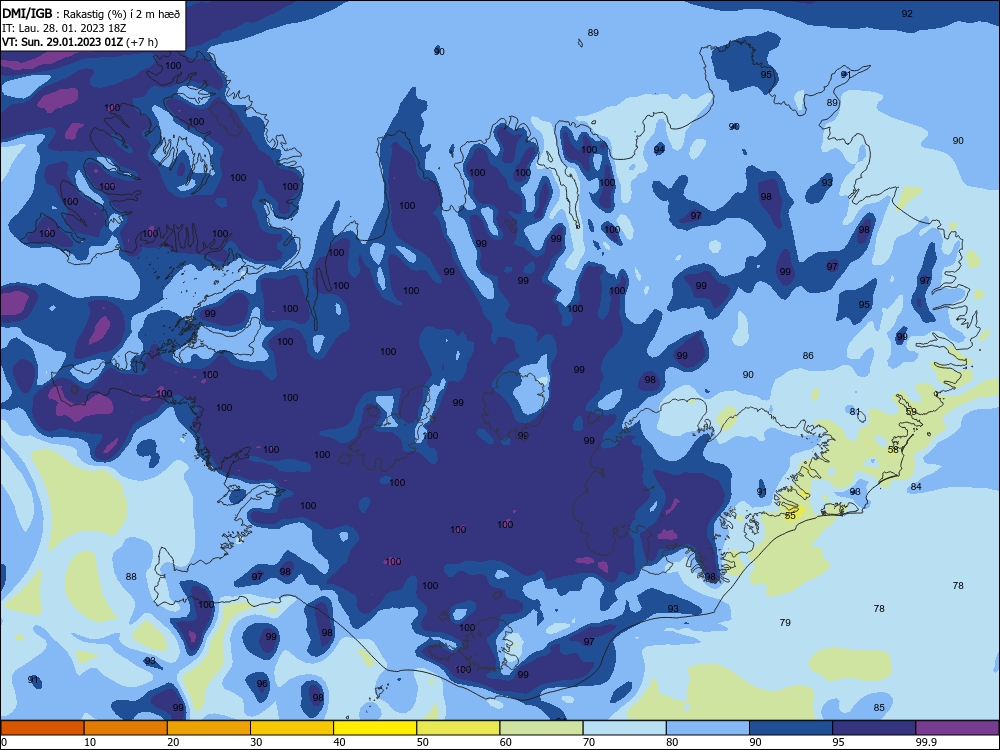Image resolution: width=1000 pixels, height=750 pixels.
Task: Select the bright yellow 40–50 legend swatch
Action: pos(375,728)
